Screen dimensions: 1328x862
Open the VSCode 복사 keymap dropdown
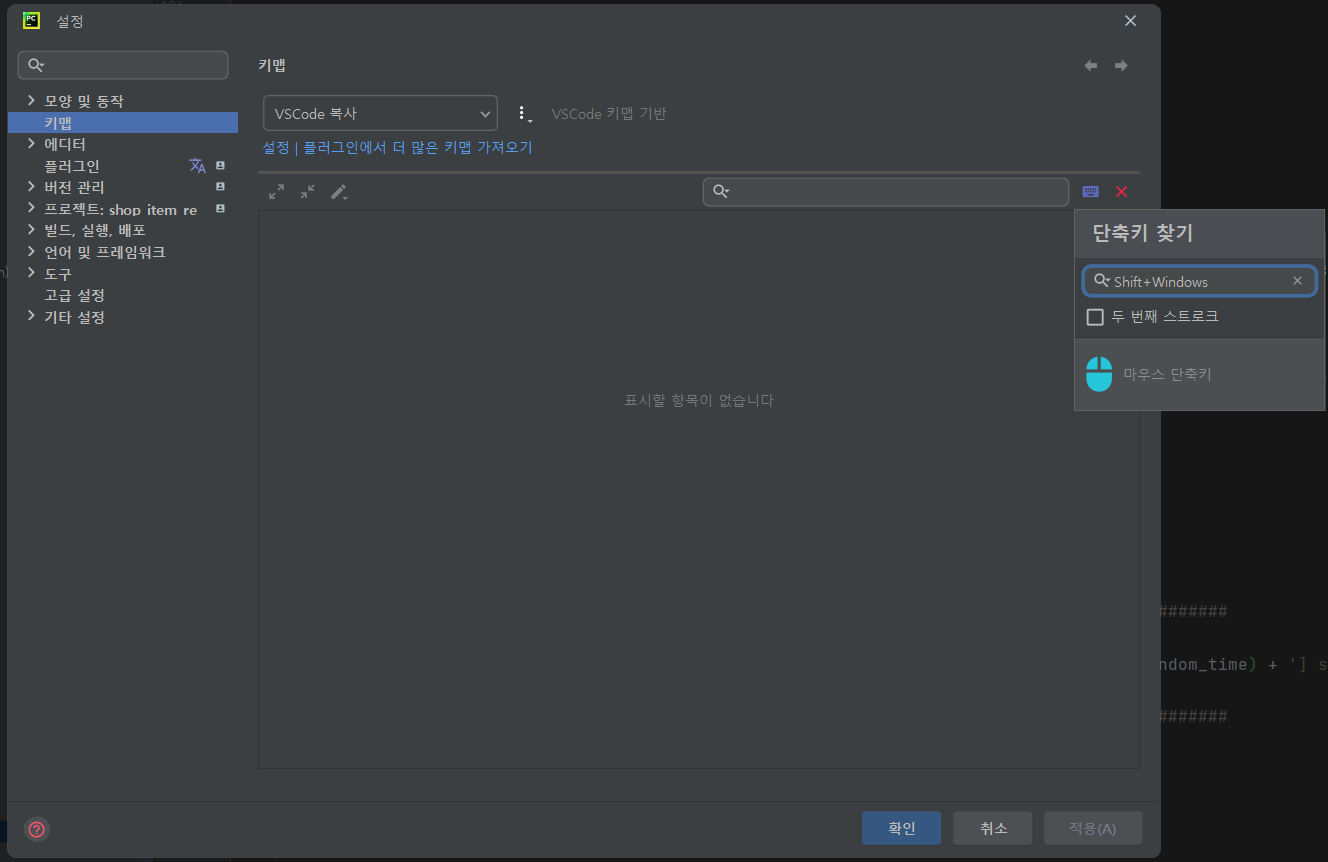point(380,113)
